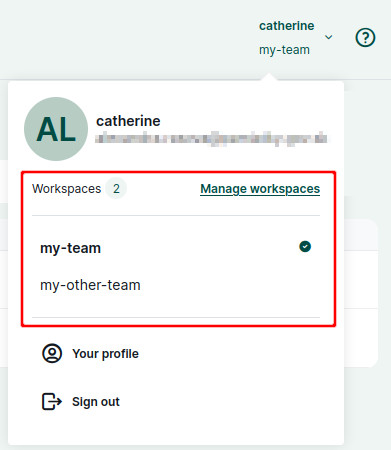Open the Manage workspaces link
Screen dimensions: 391x450
(260, 189)
